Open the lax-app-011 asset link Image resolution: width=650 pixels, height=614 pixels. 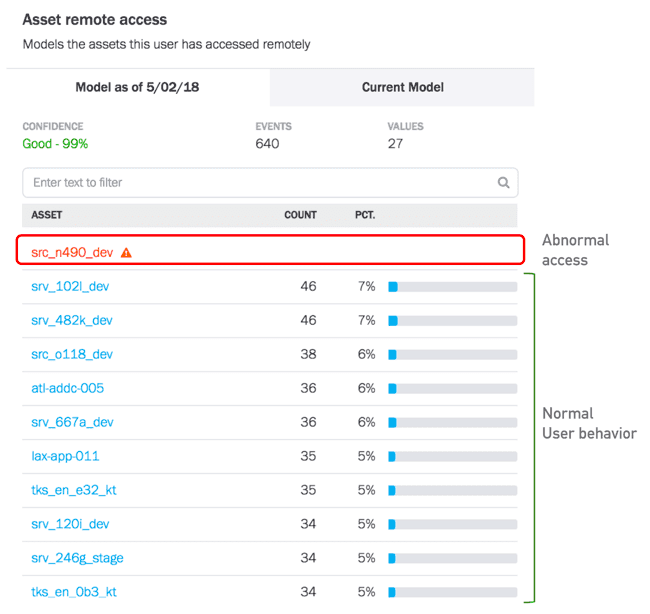point(65,456)
